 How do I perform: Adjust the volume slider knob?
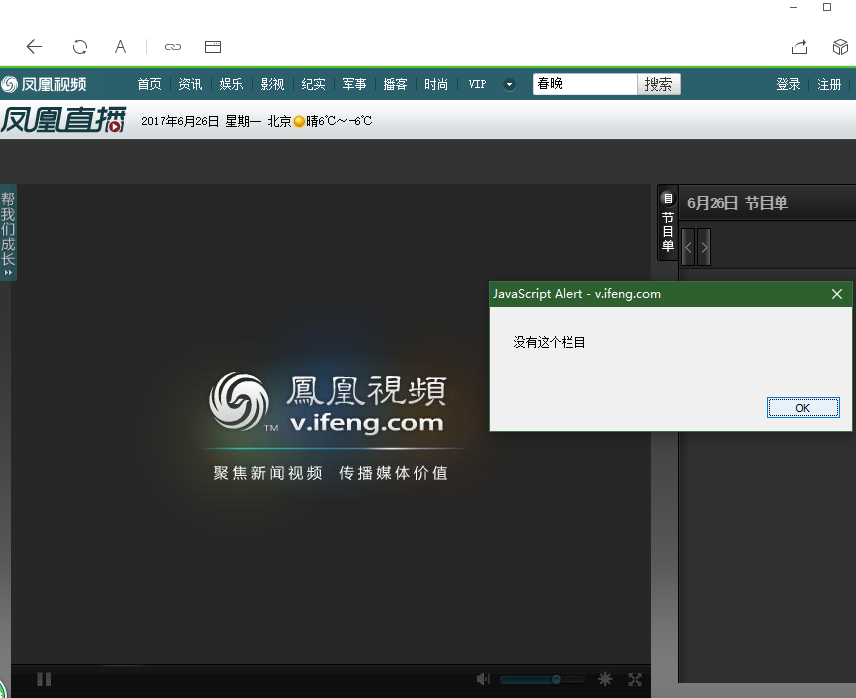pyautogui.click(x=556, y=679)
